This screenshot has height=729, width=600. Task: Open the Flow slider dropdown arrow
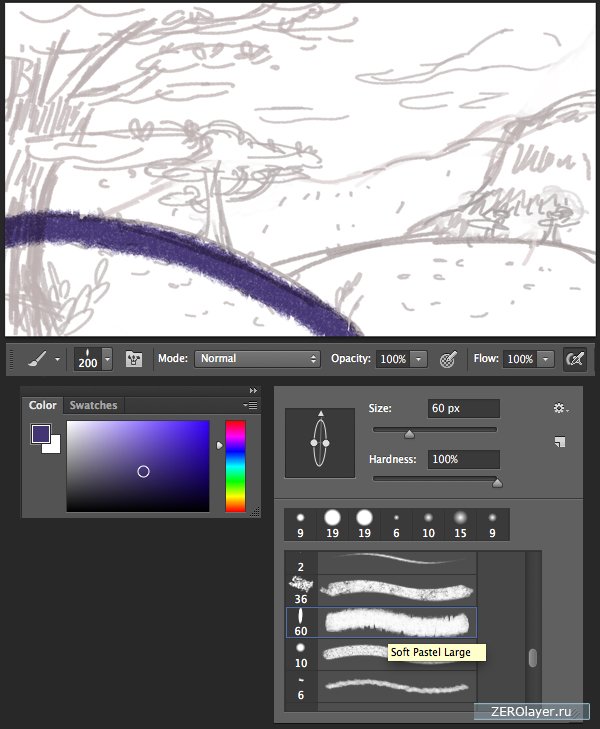(546, 359)
